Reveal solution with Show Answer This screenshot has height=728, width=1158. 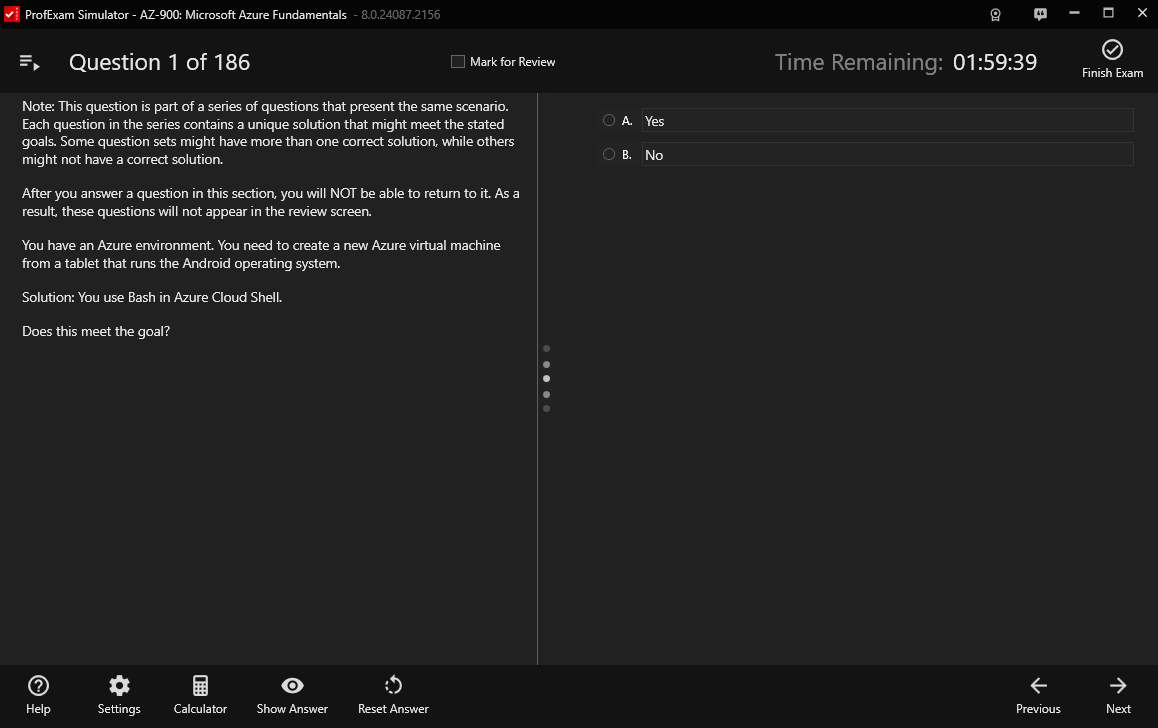[292, 696]
